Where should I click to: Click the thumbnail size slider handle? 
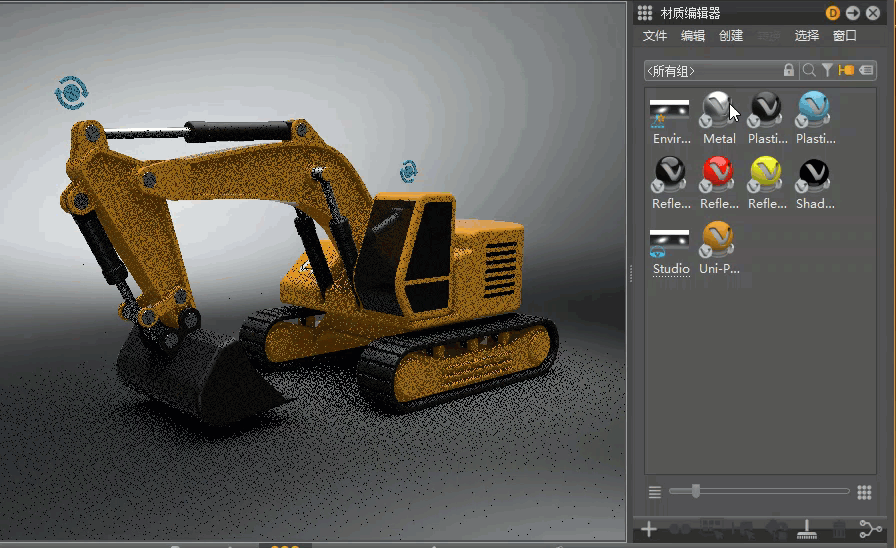click(x=695, y=491)
